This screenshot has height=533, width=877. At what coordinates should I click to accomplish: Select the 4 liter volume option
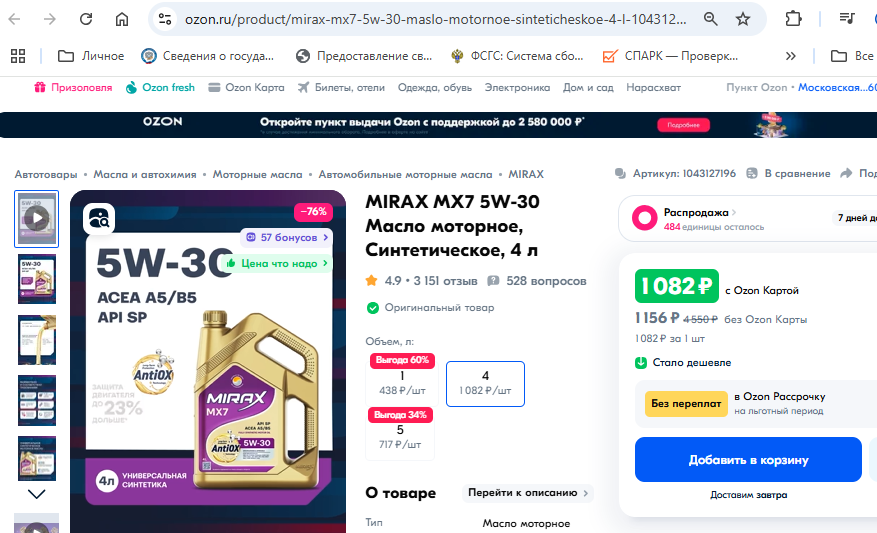pyautogui.click(x=485, y=384)
